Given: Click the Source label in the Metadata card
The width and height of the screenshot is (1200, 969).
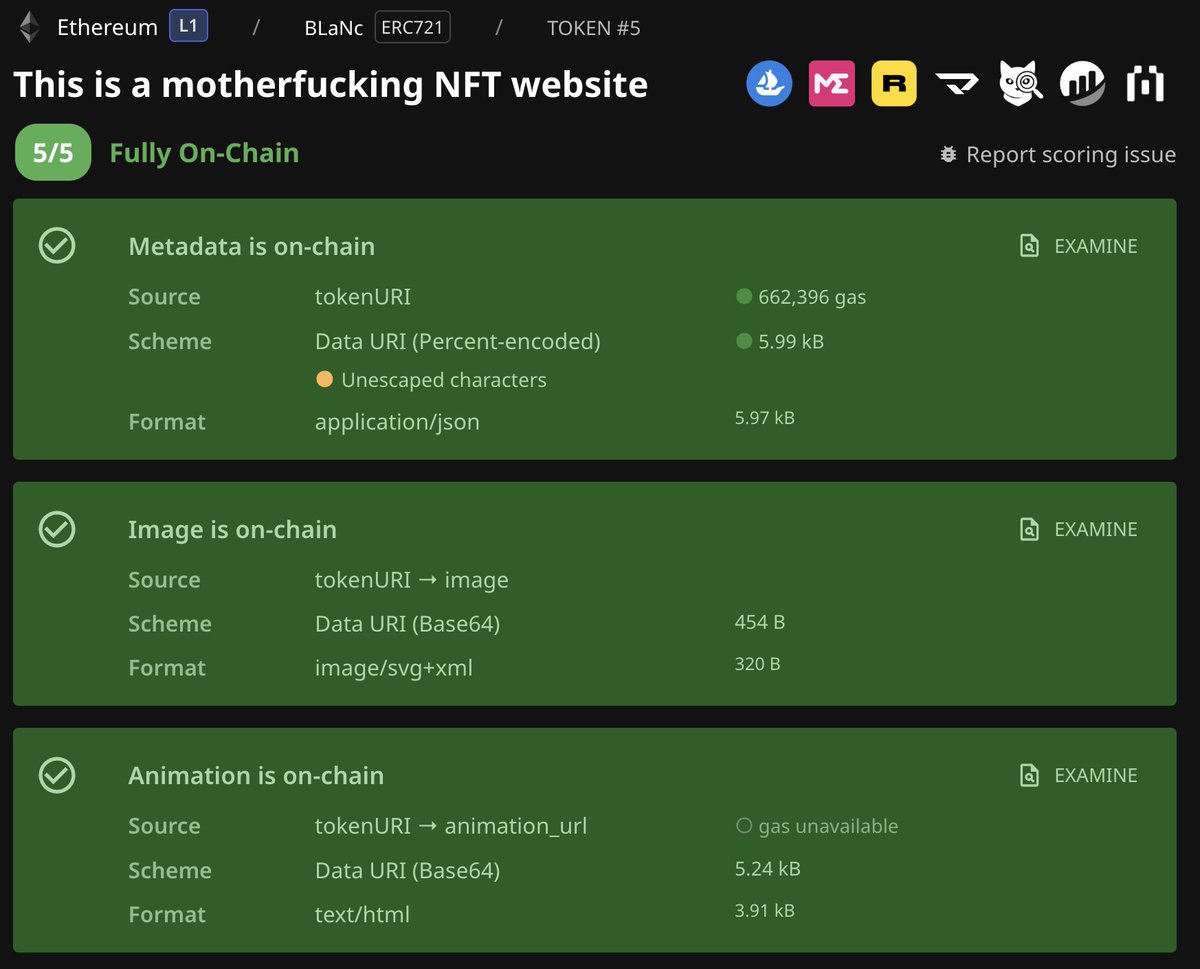Looking at the screenshot, I should tap(164, 297).
